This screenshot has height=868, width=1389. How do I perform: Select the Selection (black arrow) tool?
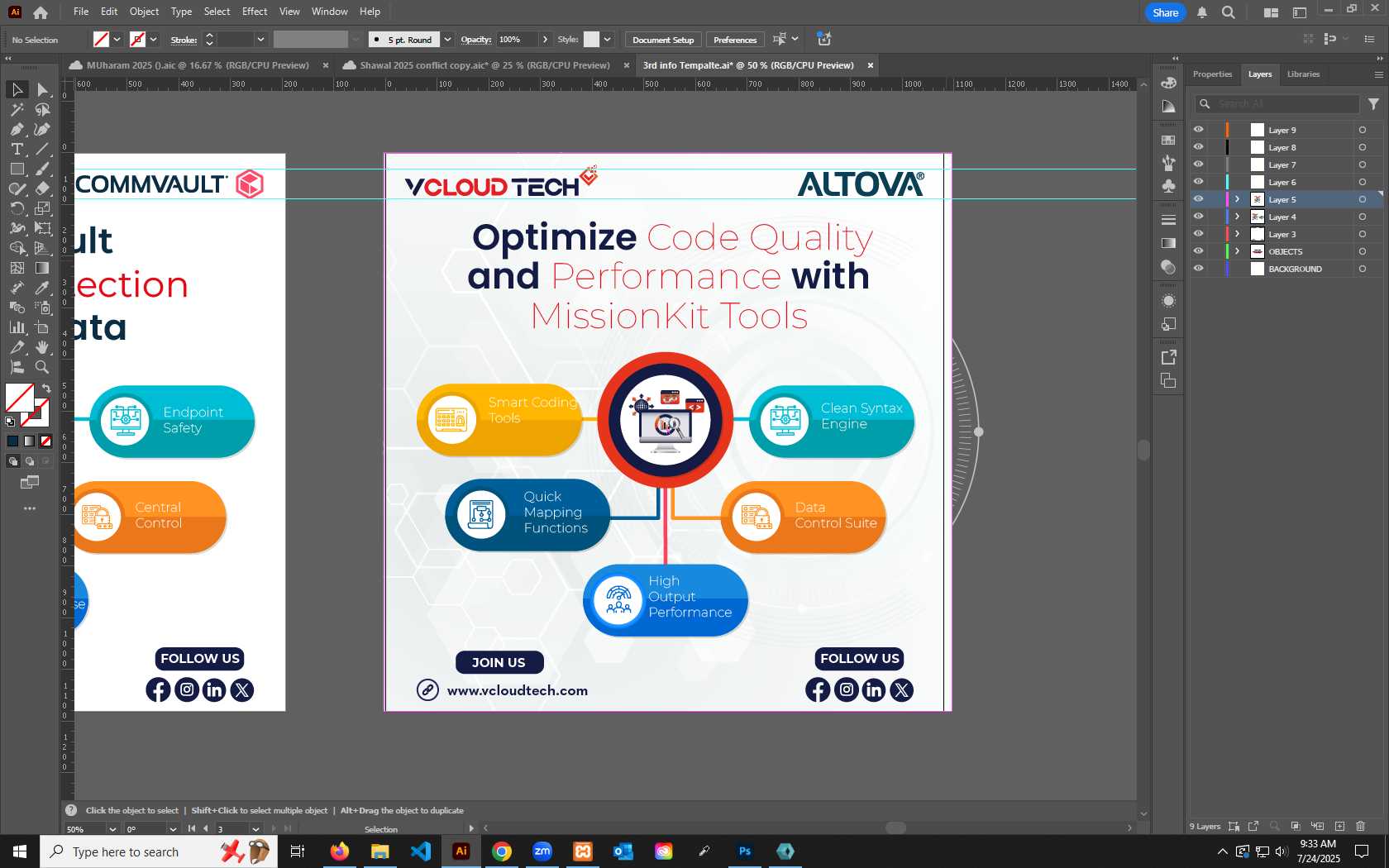pos(17,89)
